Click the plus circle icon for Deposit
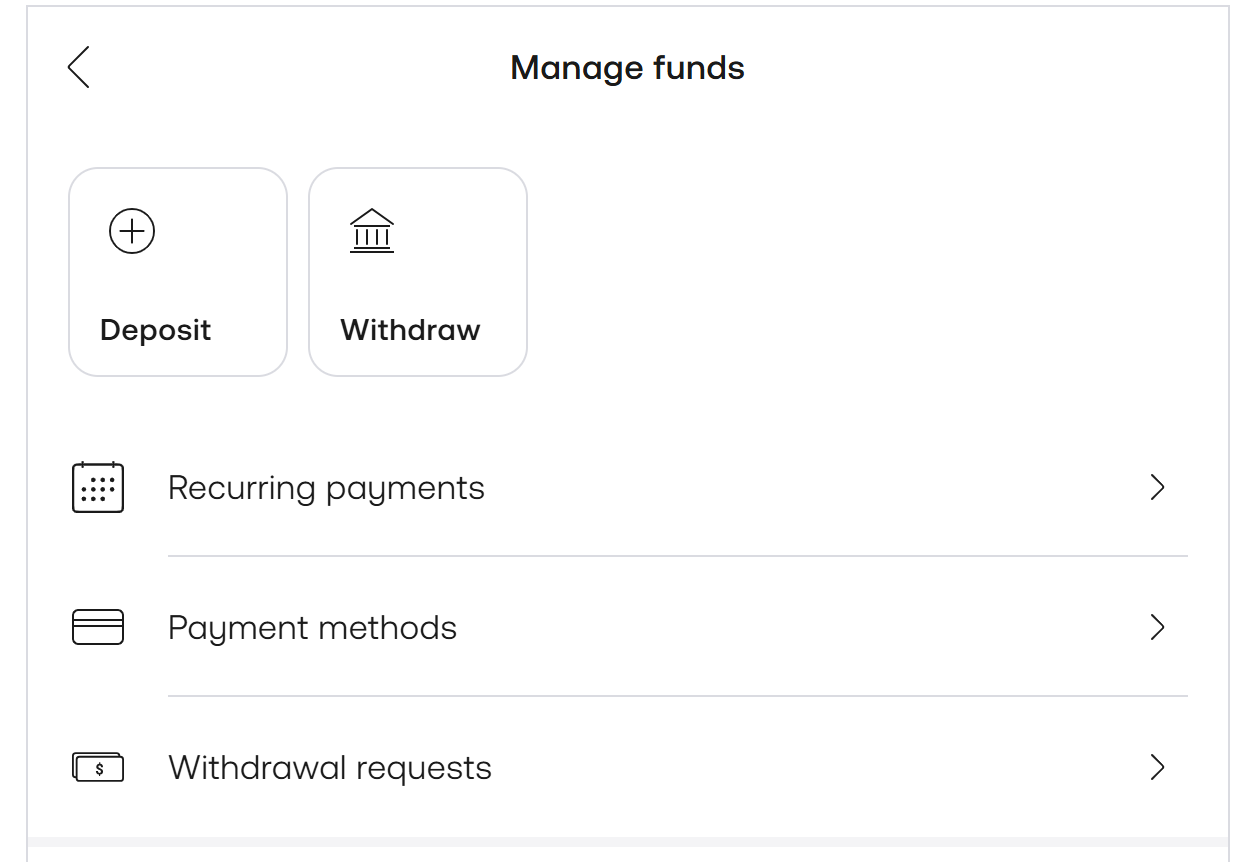1259x862 pixels. coord(132,232)
